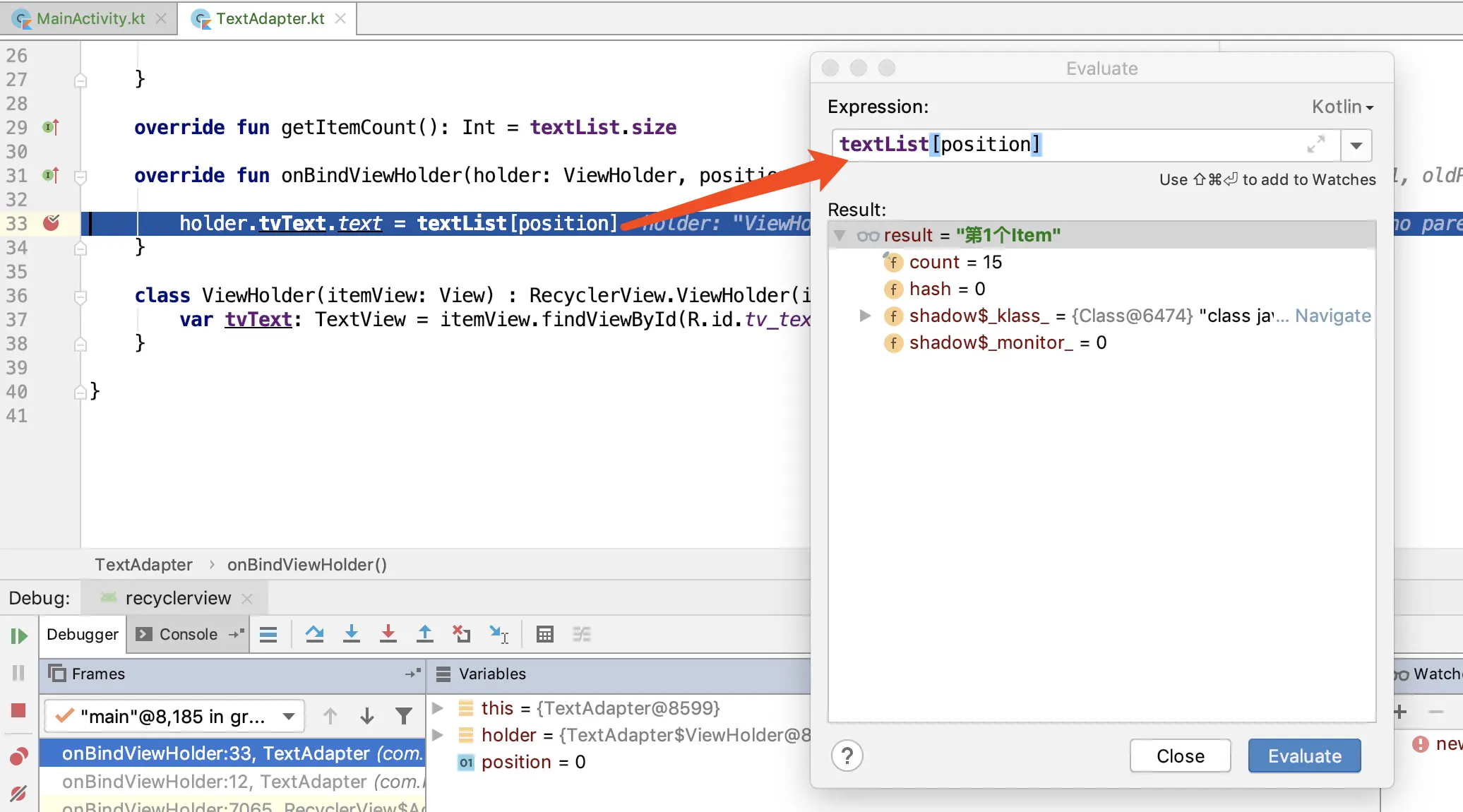The width and height of the screenshot is (1463, 812).
Task: Override gutter icon on line 29
Action: pyautogui.click(x=51, y=127)
